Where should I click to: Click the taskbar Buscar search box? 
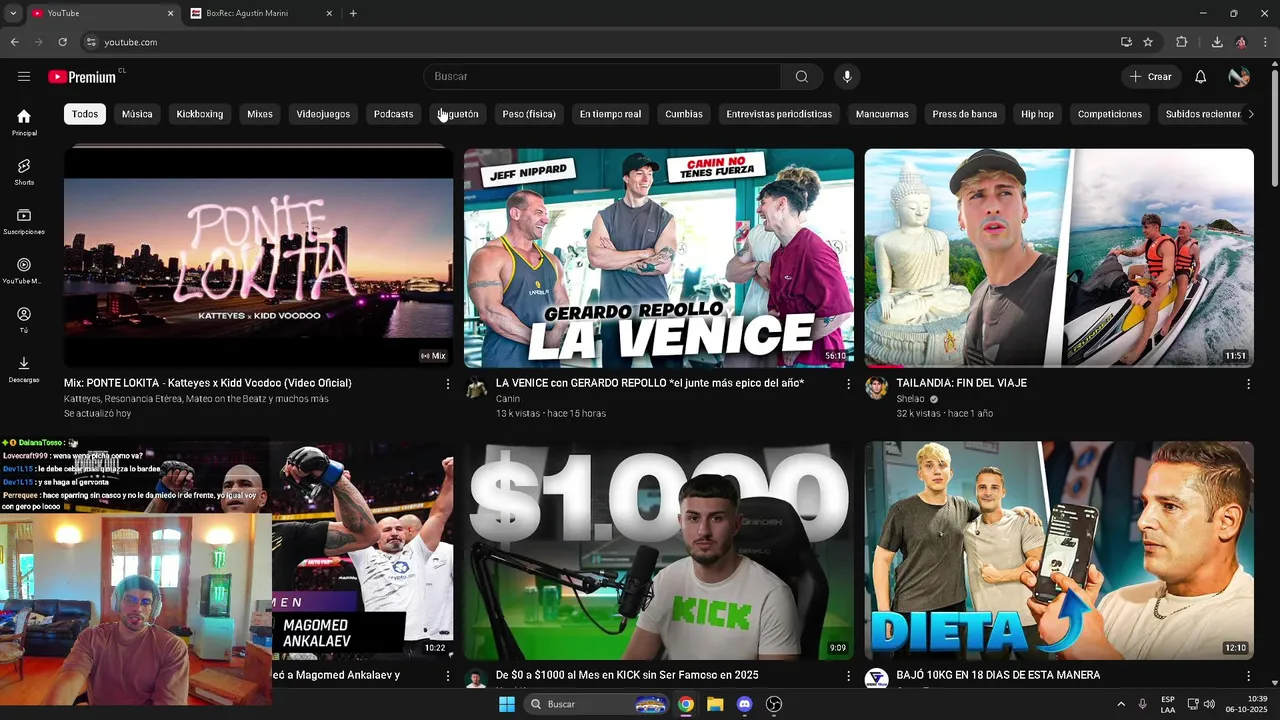tap(596, 704)
